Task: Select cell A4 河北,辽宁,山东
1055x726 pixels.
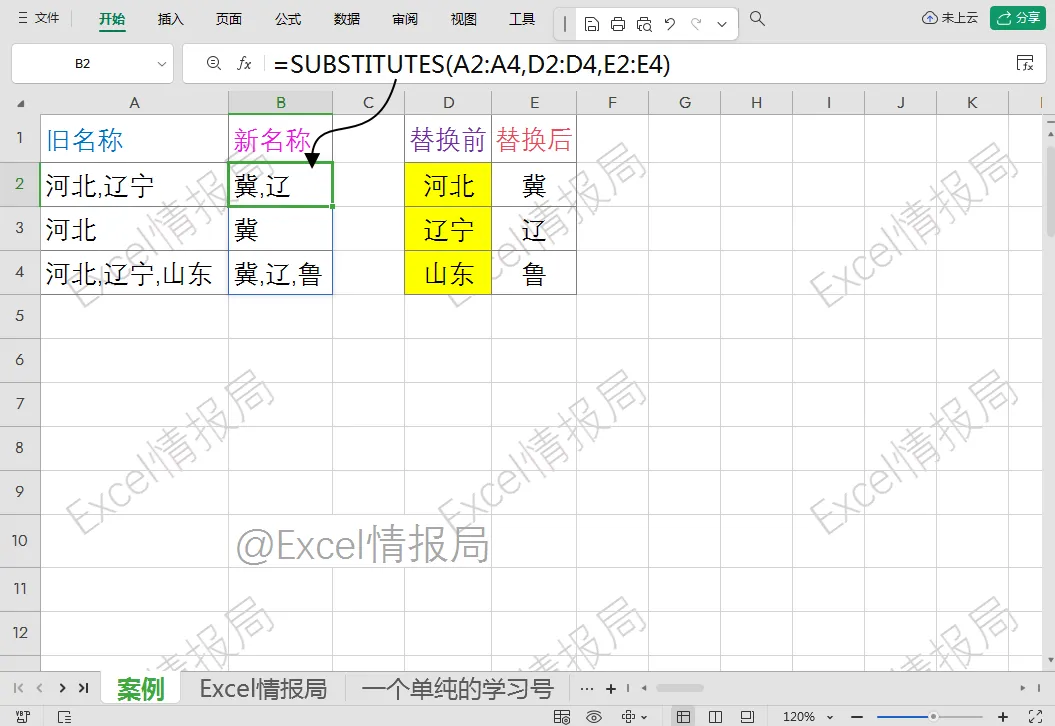Action: [x=134, y=273]
